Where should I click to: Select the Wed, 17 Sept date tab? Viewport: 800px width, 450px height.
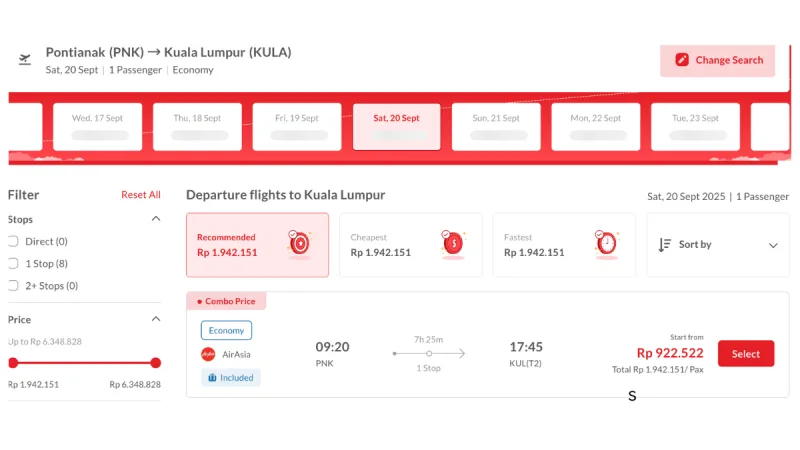click(97, 127)
